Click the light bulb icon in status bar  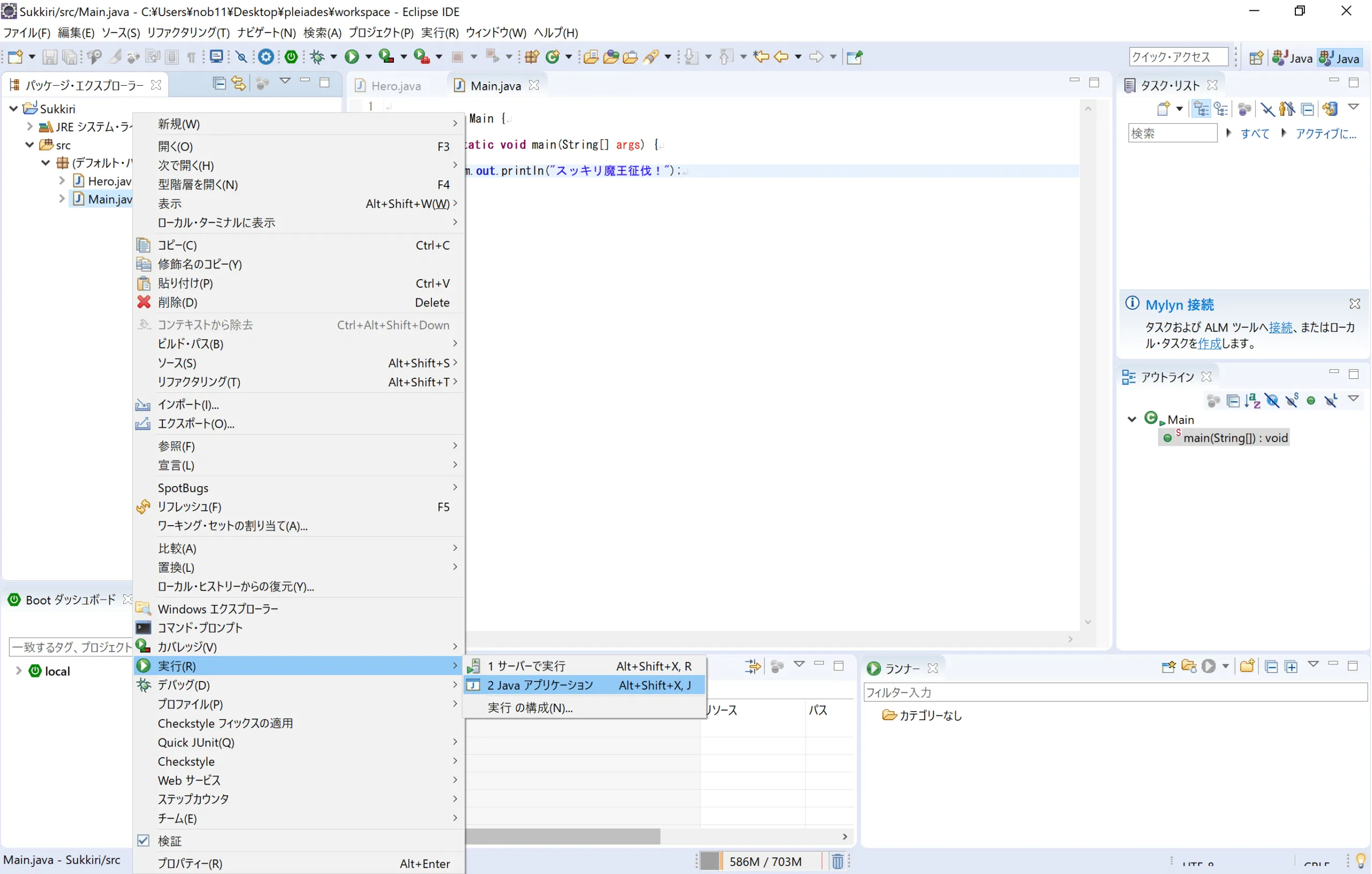1361,860
